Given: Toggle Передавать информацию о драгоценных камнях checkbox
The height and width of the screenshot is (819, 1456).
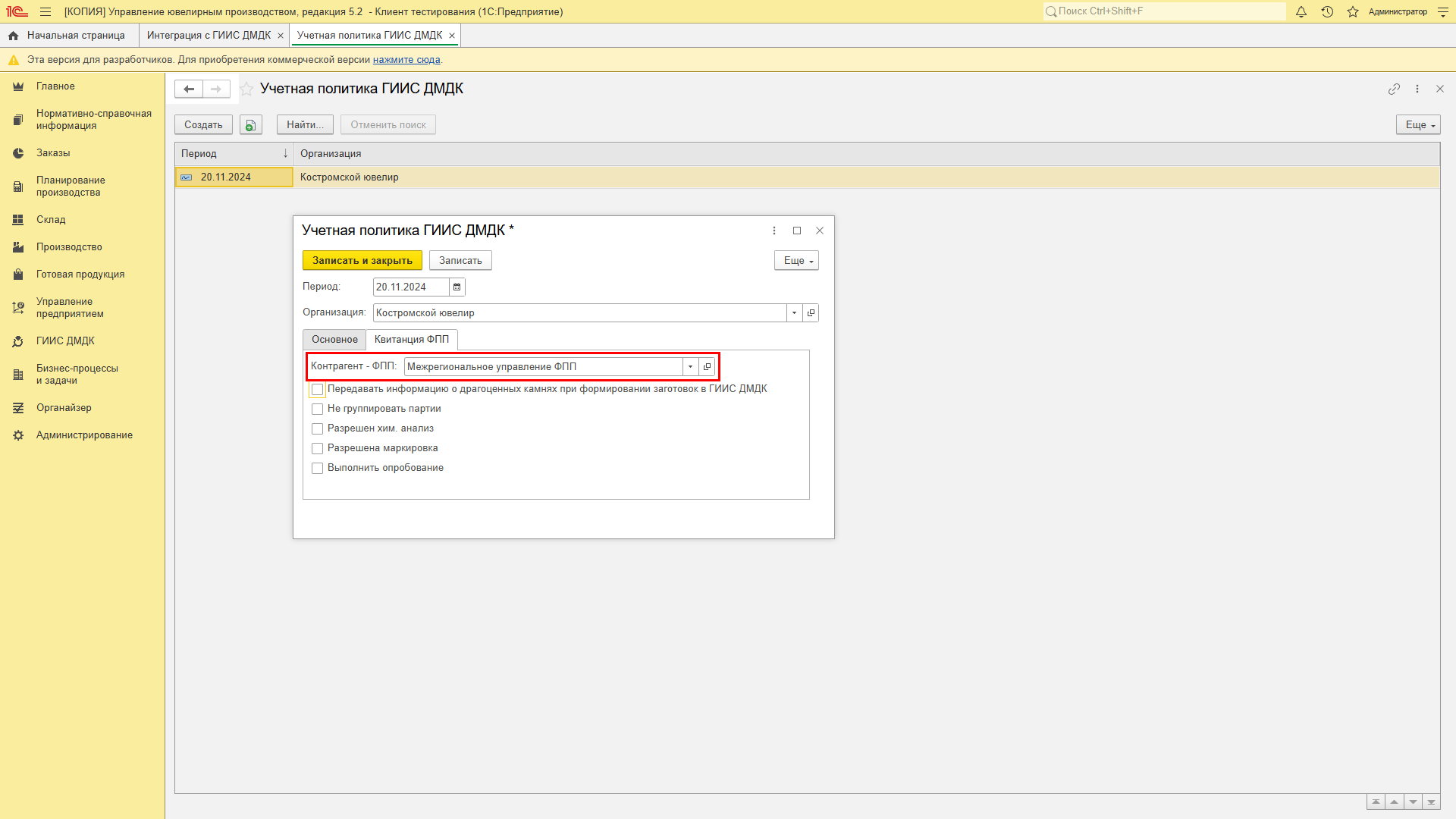Looking at the screenshot, I should [318, 390].
